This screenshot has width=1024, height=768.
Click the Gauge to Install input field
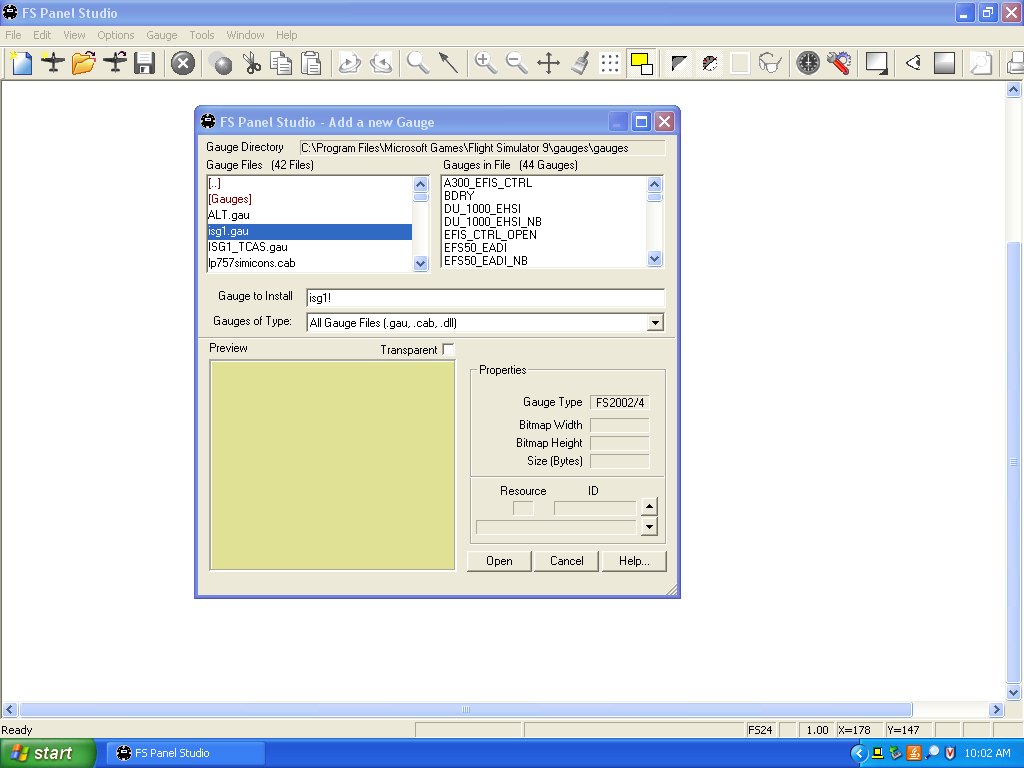(x=485, y=298)
